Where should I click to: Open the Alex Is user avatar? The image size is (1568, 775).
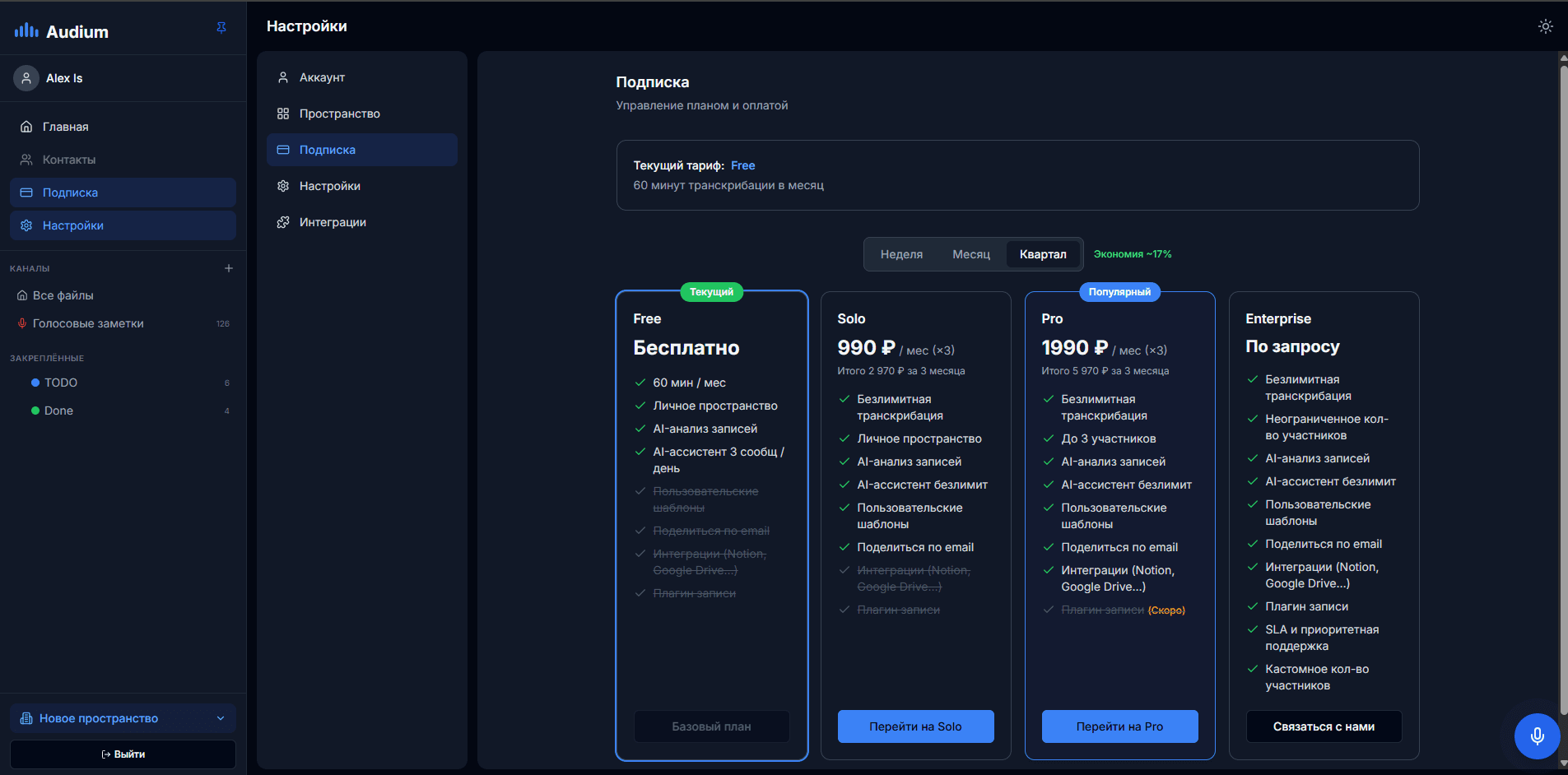[x=26, y=78]
